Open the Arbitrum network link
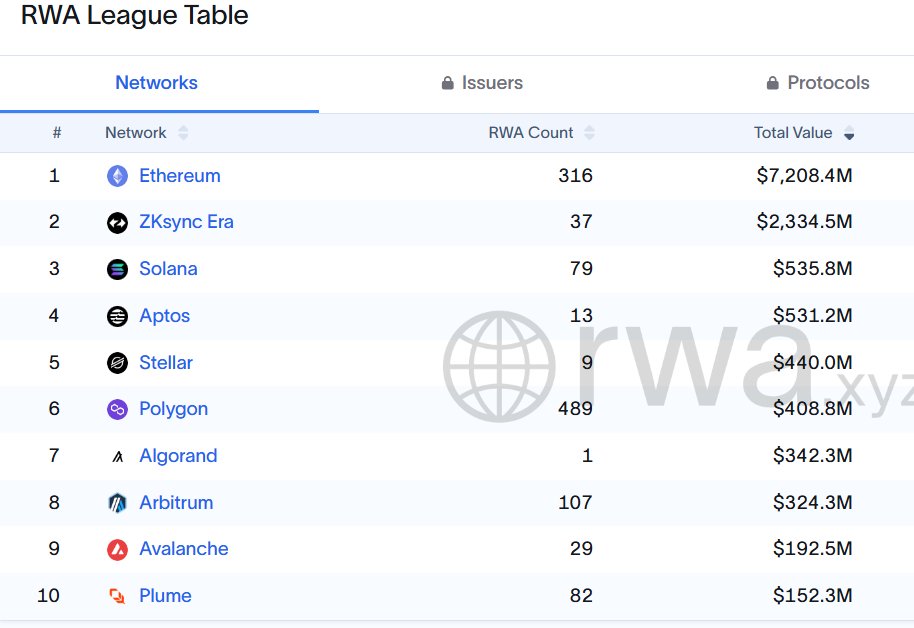 click(x=176, y=503)
